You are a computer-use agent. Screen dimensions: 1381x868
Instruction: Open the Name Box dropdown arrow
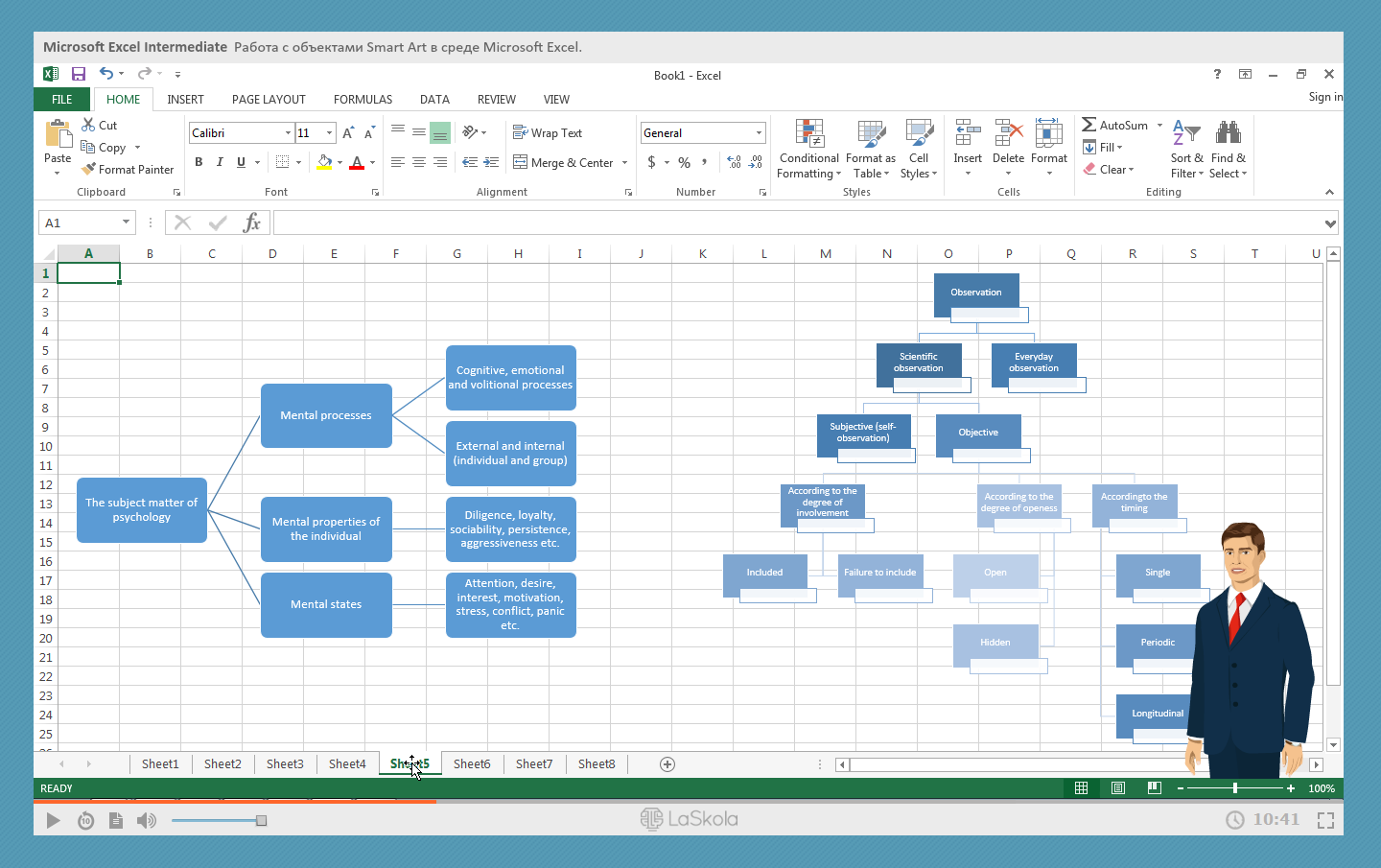pos(126,223)
